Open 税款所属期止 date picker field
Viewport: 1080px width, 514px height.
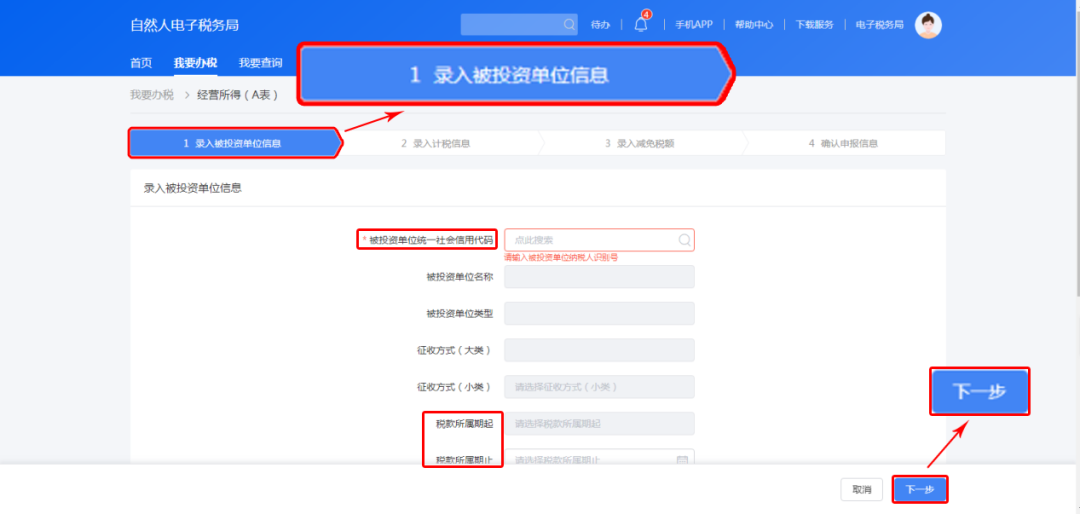pyautogui.click(x=599, y=458)
